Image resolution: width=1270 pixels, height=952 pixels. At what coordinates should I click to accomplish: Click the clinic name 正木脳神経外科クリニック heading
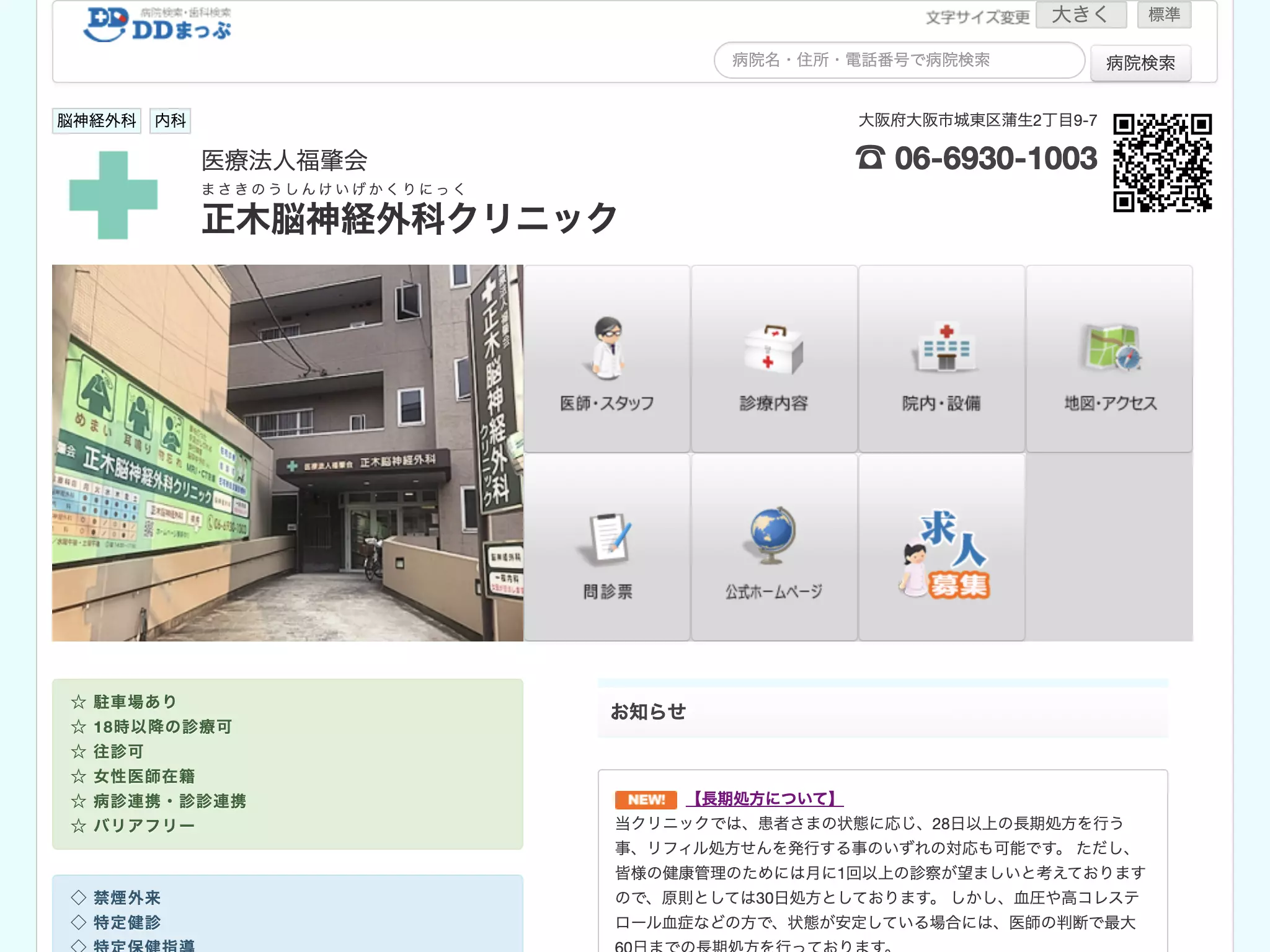[410, 218]
